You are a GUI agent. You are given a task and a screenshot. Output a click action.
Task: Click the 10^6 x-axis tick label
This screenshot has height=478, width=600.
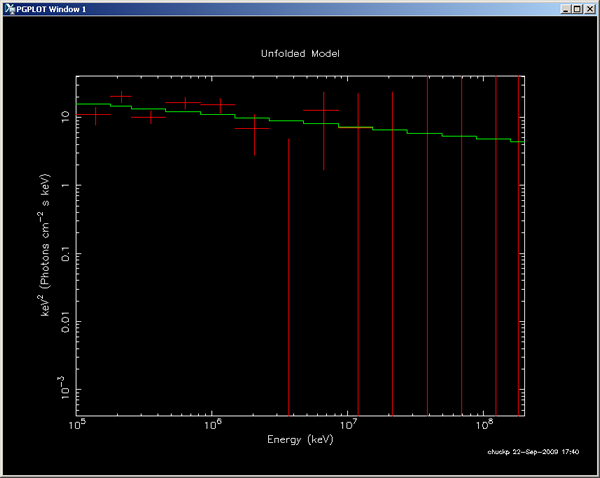click(213, 424)
